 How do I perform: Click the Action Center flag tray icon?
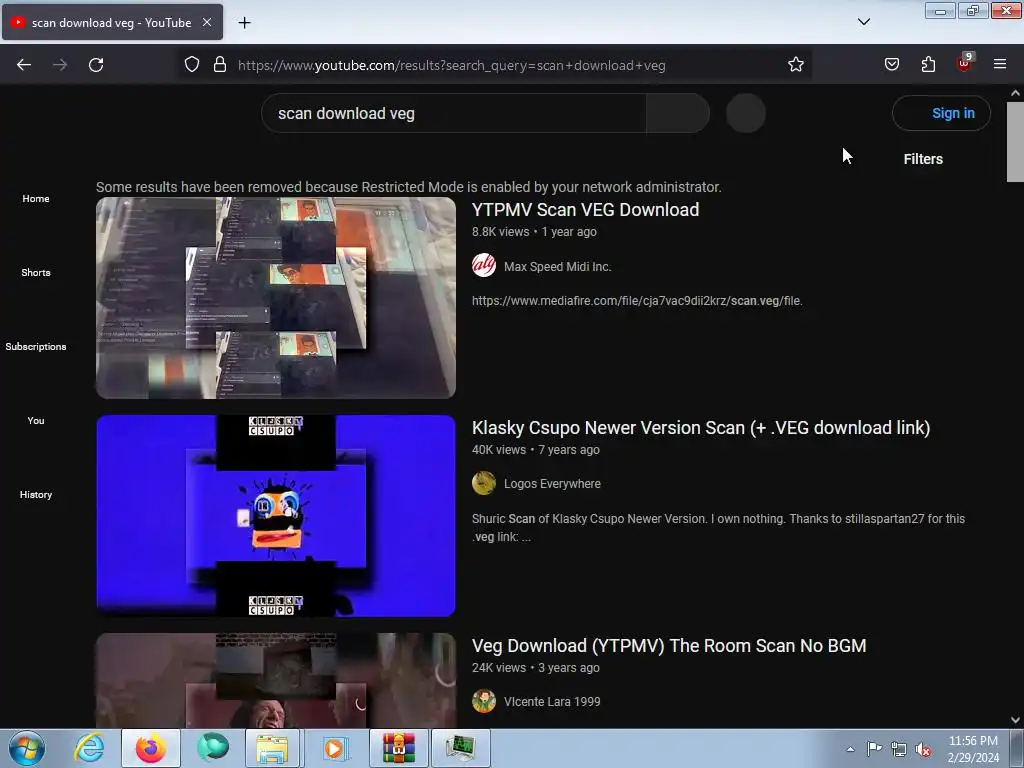[x=874, y=749]
